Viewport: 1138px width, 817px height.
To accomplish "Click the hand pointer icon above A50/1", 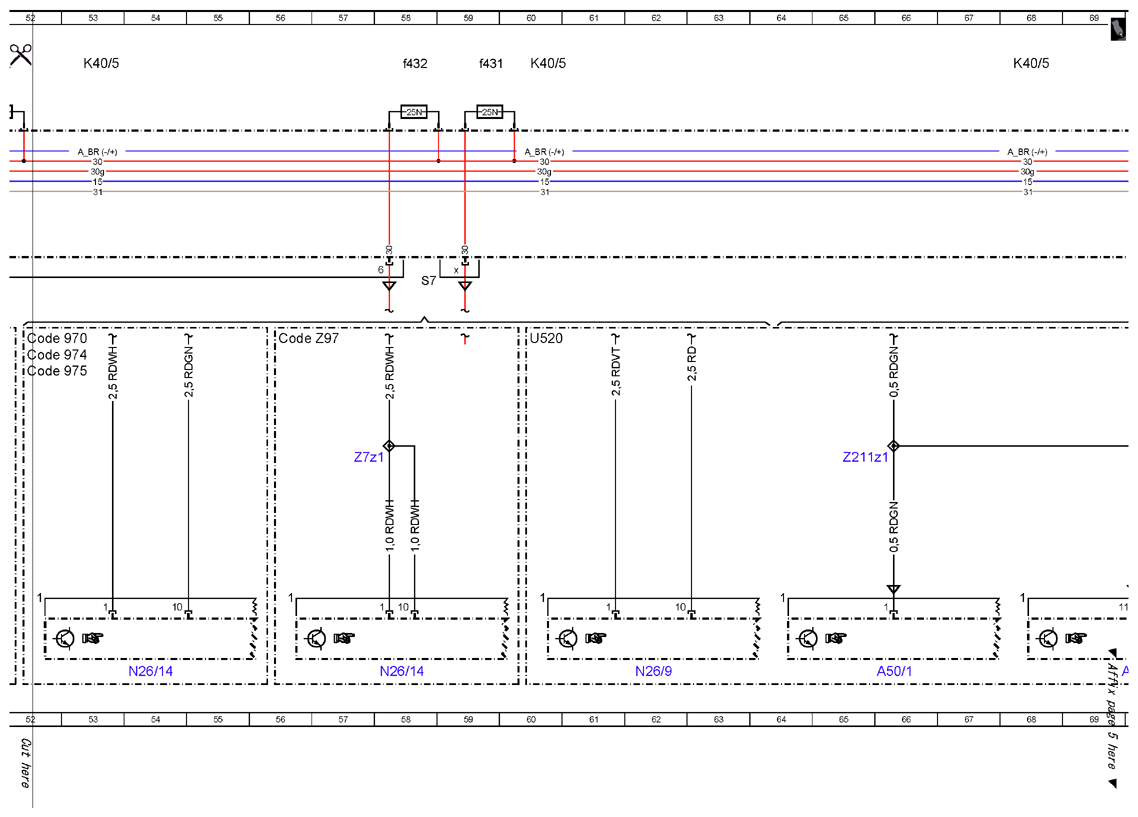I will tap(835, 639).
